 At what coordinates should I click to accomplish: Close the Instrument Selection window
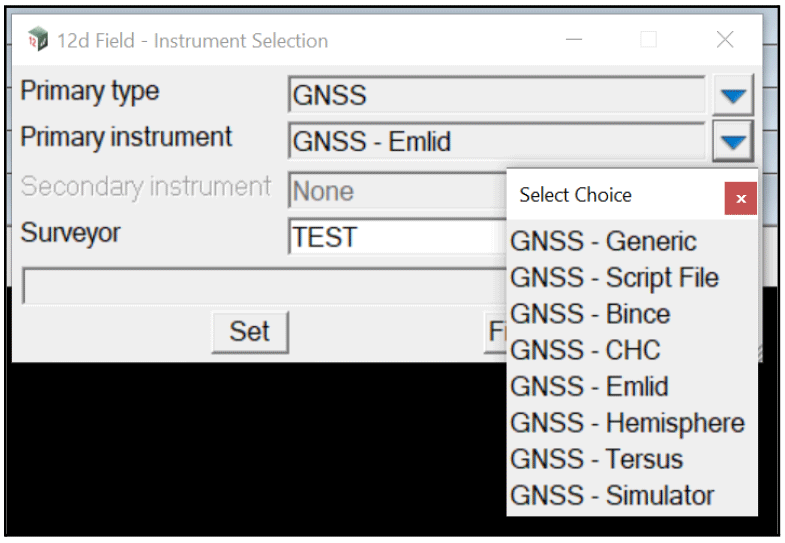pyautogui.click(x=724, y=40)
